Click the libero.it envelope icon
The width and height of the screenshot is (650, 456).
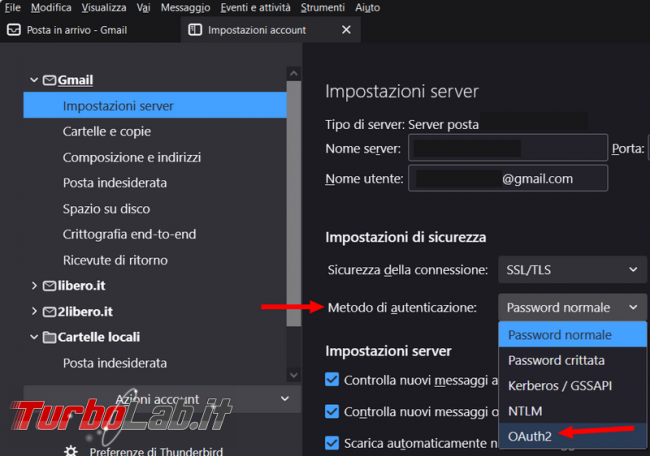pyautogui.click(x=49, y=286)
